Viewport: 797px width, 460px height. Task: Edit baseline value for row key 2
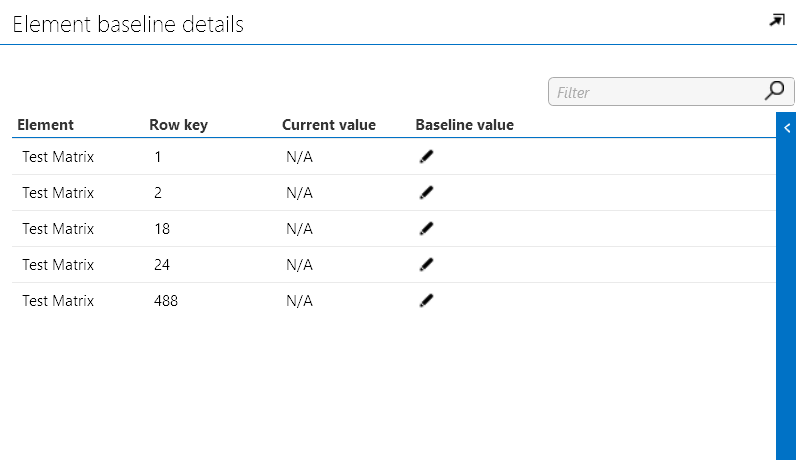(x=427, y=192)
